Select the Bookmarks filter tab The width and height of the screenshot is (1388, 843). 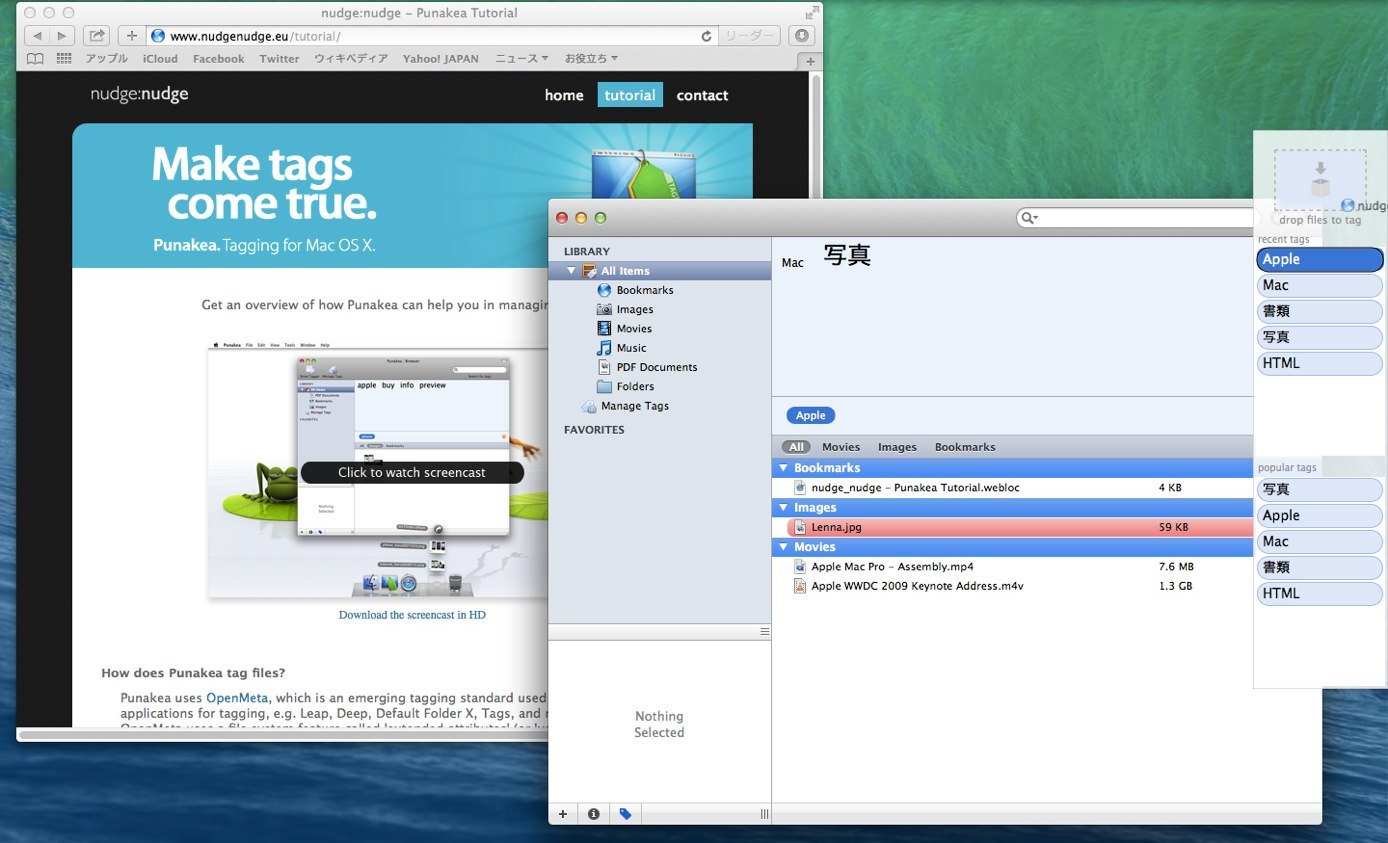965,447
